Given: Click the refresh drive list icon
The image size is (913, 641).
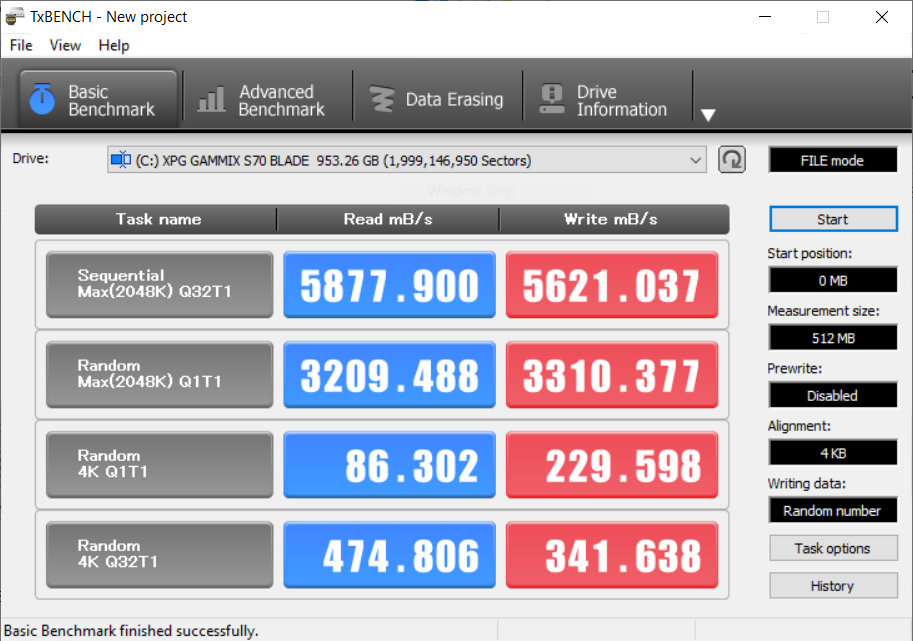Looking at the screenshot, I should [x=732, y=160].
